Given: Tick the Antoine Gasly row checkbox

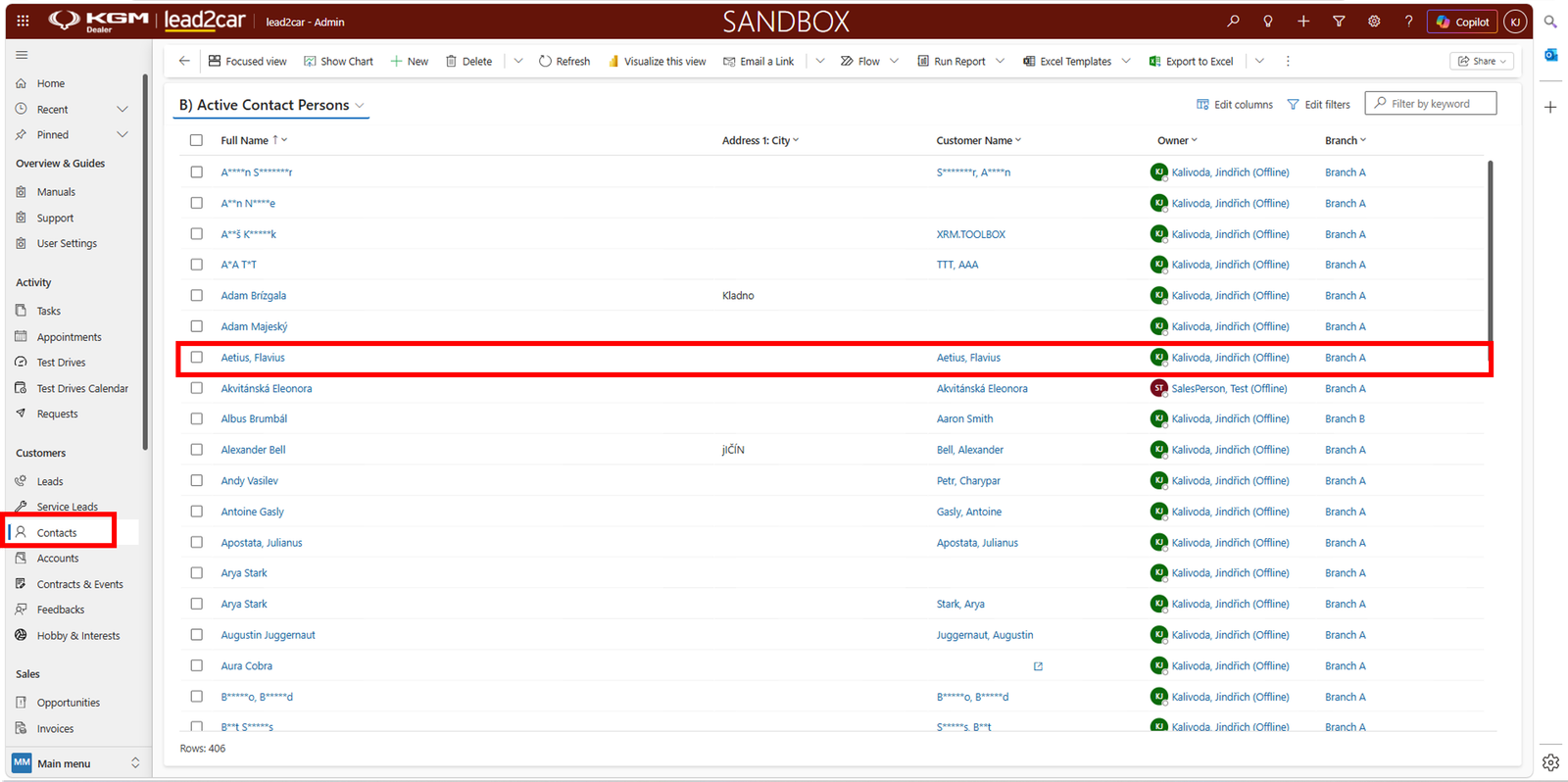Looking at the screenshot, I should 197,512.
